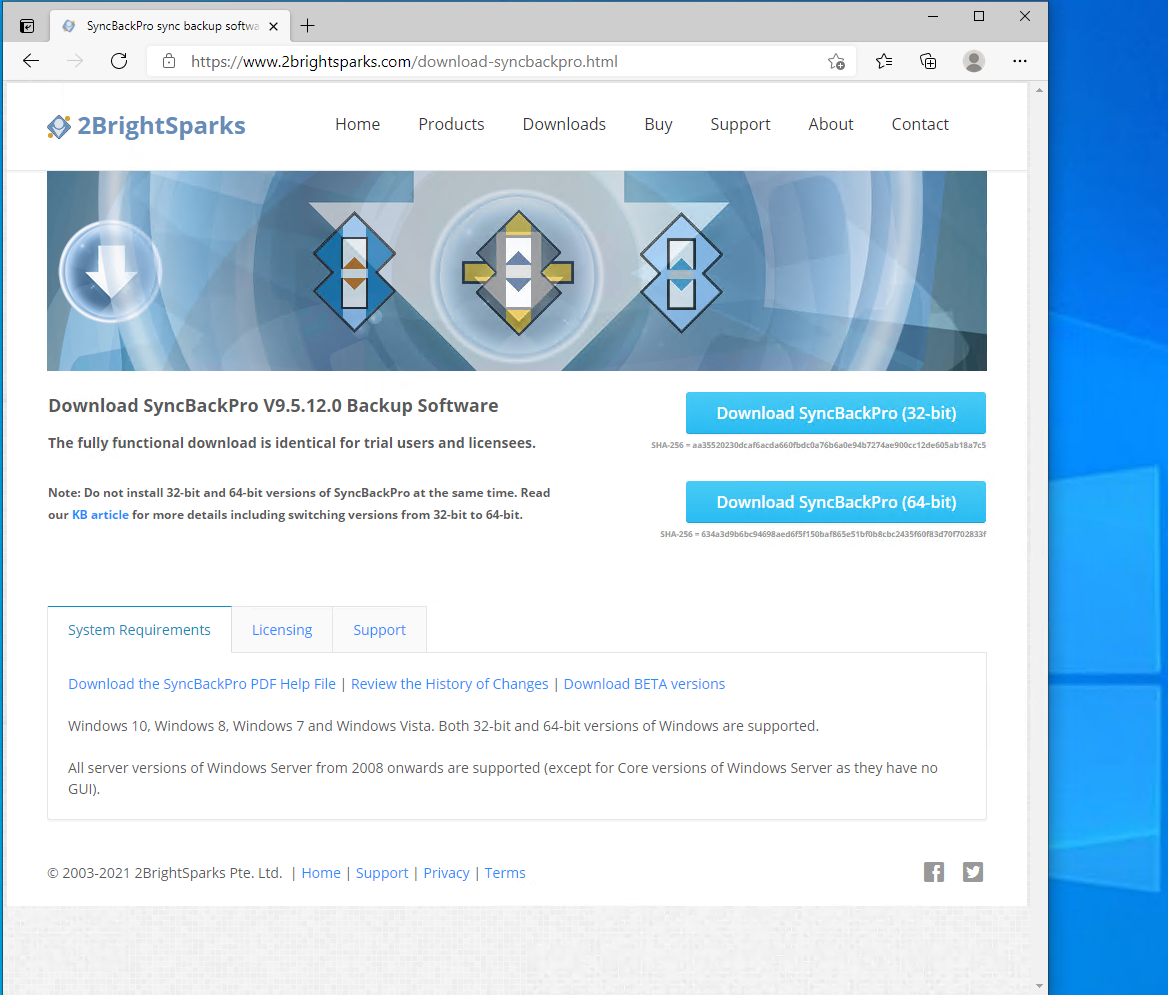Viewport: 1168px width, 995px height.
Task: Click the 2BrightSparks logo
Action: (146, 126)
